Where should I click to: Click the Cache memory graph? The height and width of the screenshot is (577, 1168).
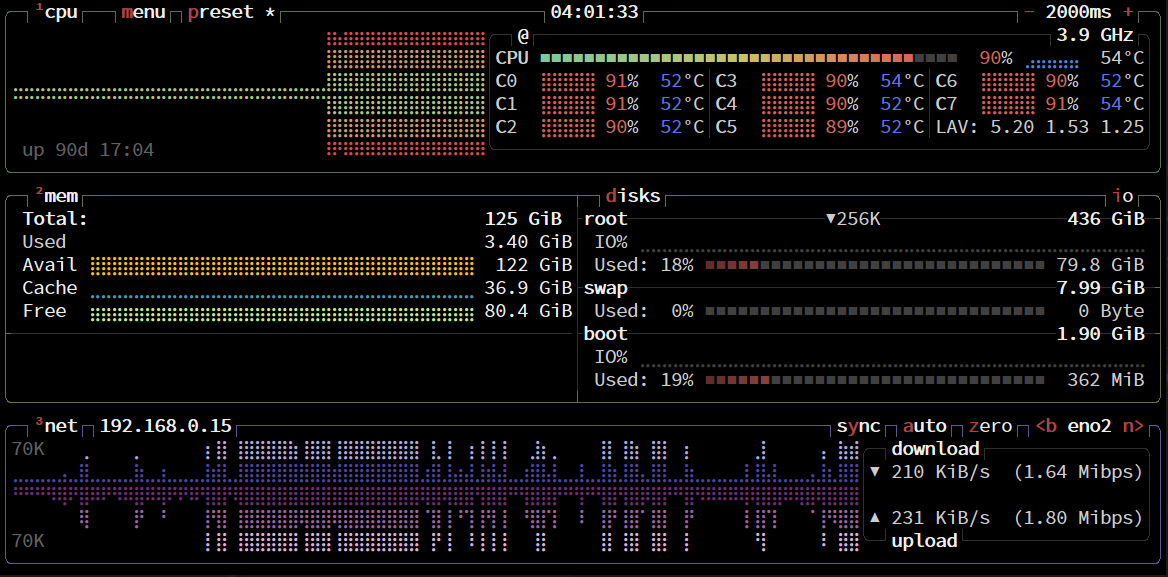click(282, 296)
